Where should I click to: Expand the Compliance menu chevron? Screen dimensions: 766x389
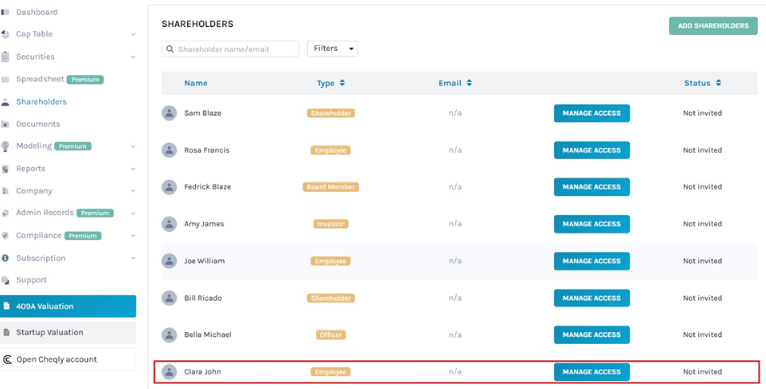pyautogui.click(x=133, y=236)
